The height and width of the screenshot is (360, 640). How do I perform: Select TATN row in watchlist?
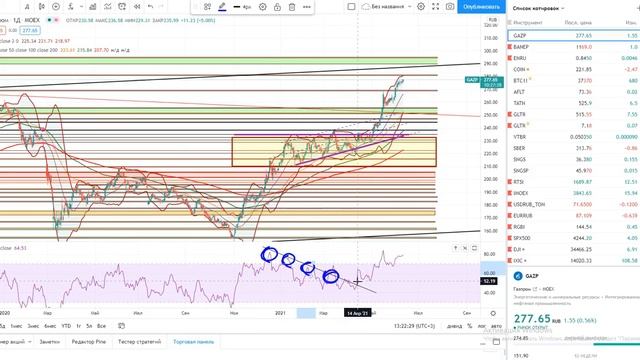[x=573, y=103]
